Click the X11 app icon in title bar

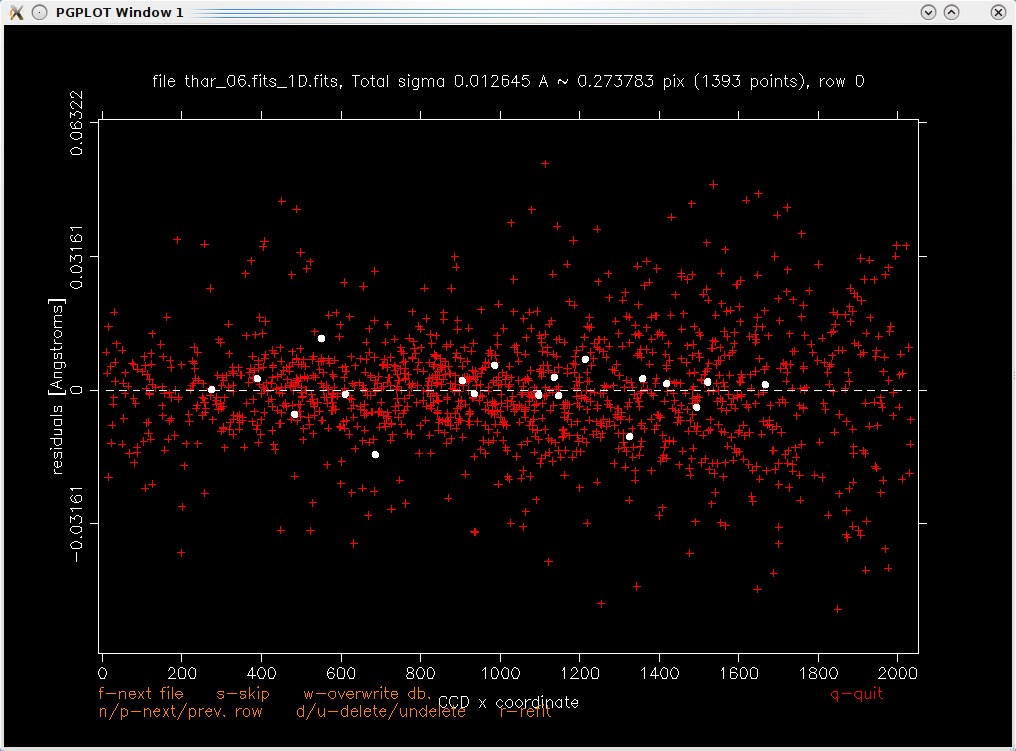coord(16,12)
